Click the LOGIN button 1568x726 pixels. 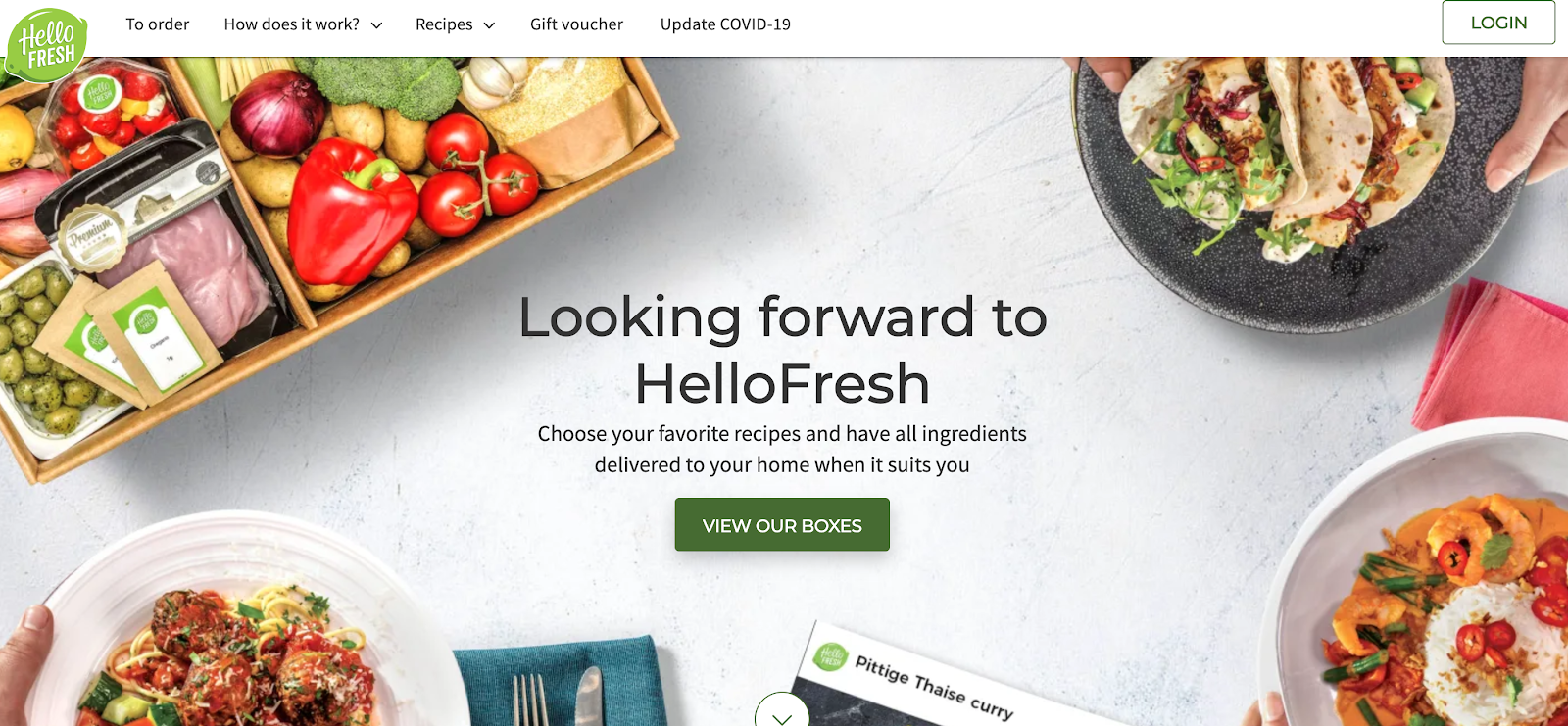click(x=1498, y=23)
